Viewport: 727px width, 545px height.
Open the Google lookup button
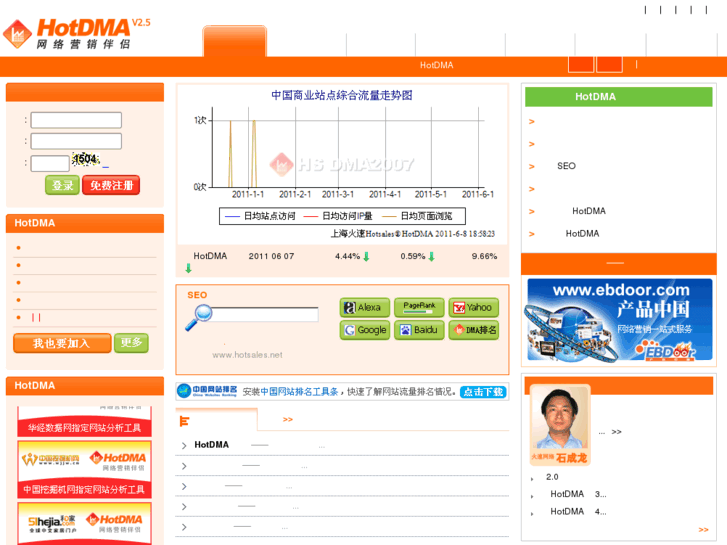coord(365,330)
